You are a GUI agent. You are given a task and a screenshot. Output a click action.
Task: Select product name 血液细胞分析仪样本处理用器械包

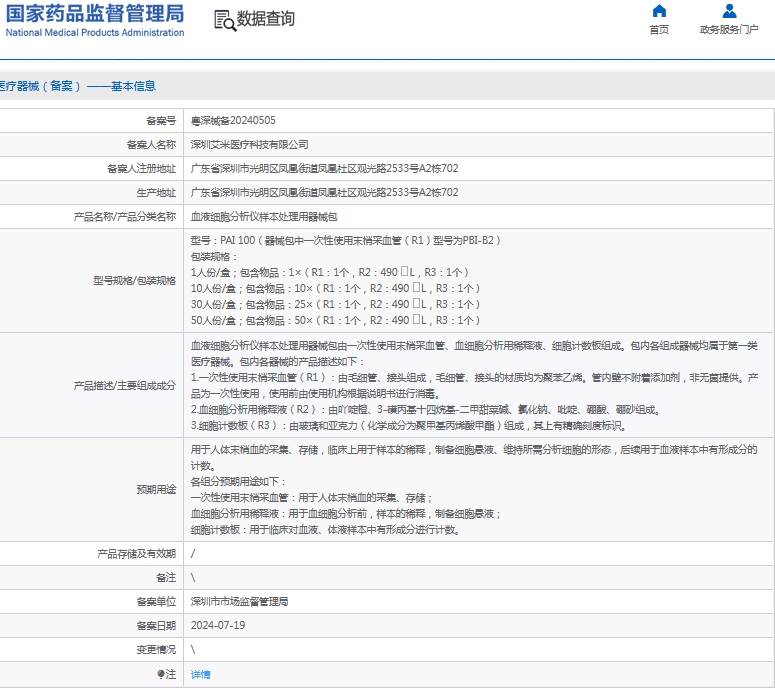pos(264,217)
